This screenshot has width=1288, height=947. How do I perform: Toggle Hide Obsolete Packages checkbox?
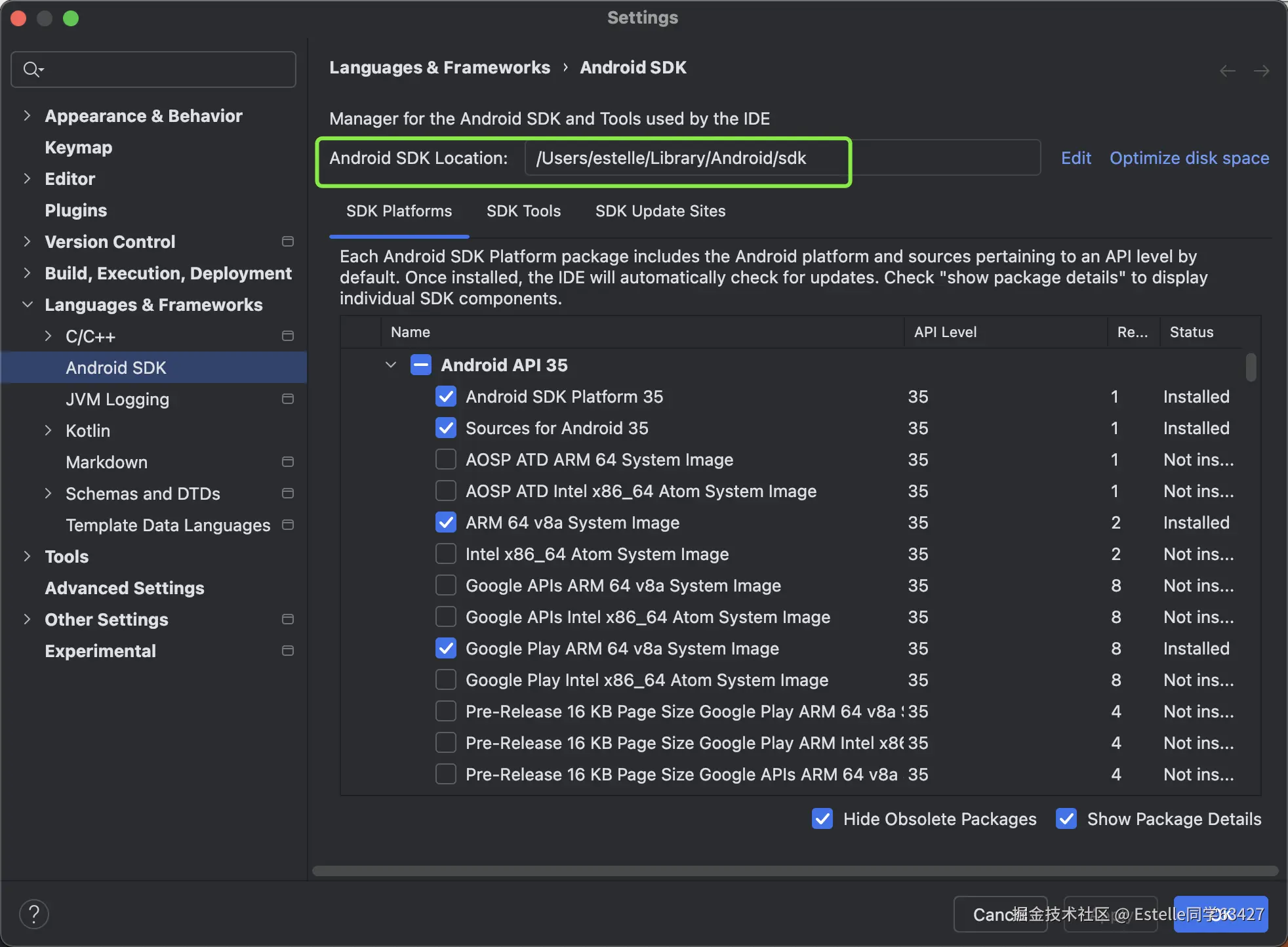(x=822, y=818)
